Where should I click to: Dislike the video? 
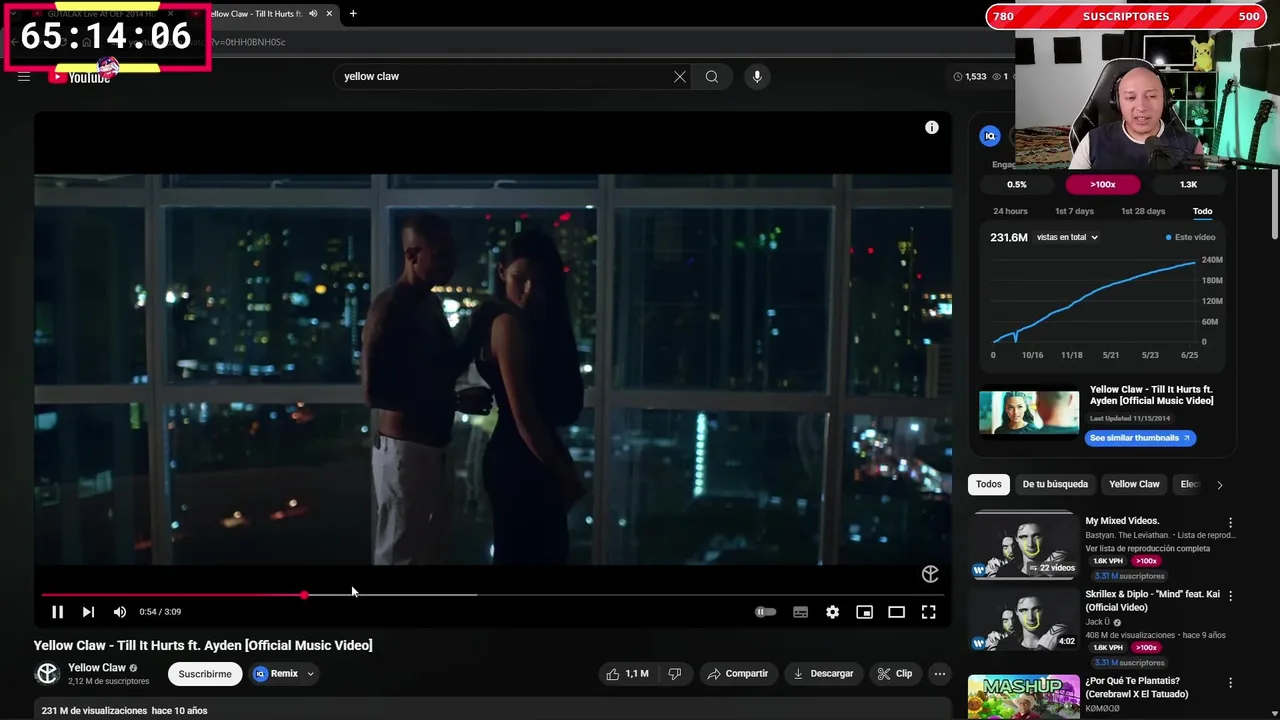click(x=674, y=674)
